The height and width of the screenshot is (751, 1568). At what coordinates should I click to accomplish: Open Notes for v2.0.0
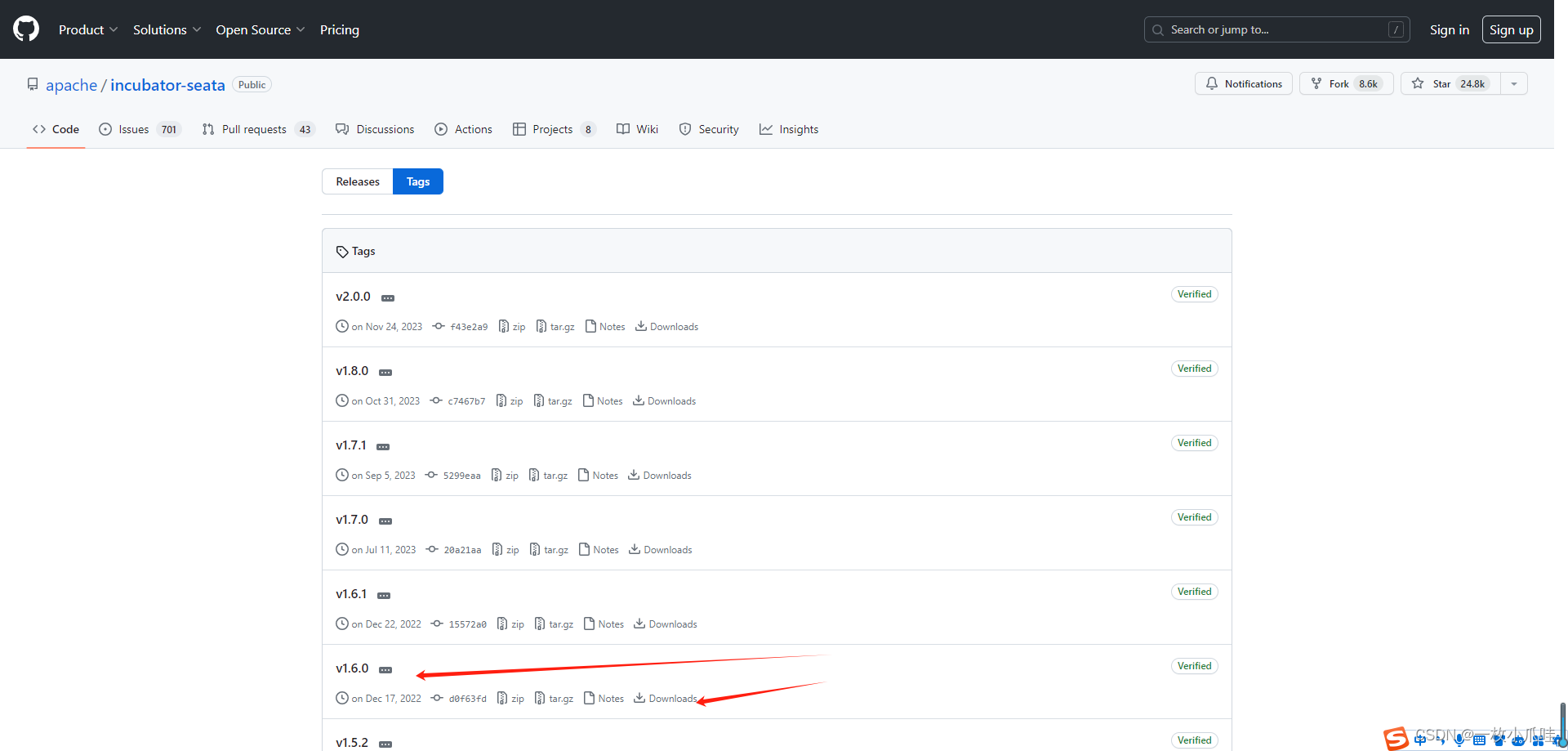tap(605, 327)
